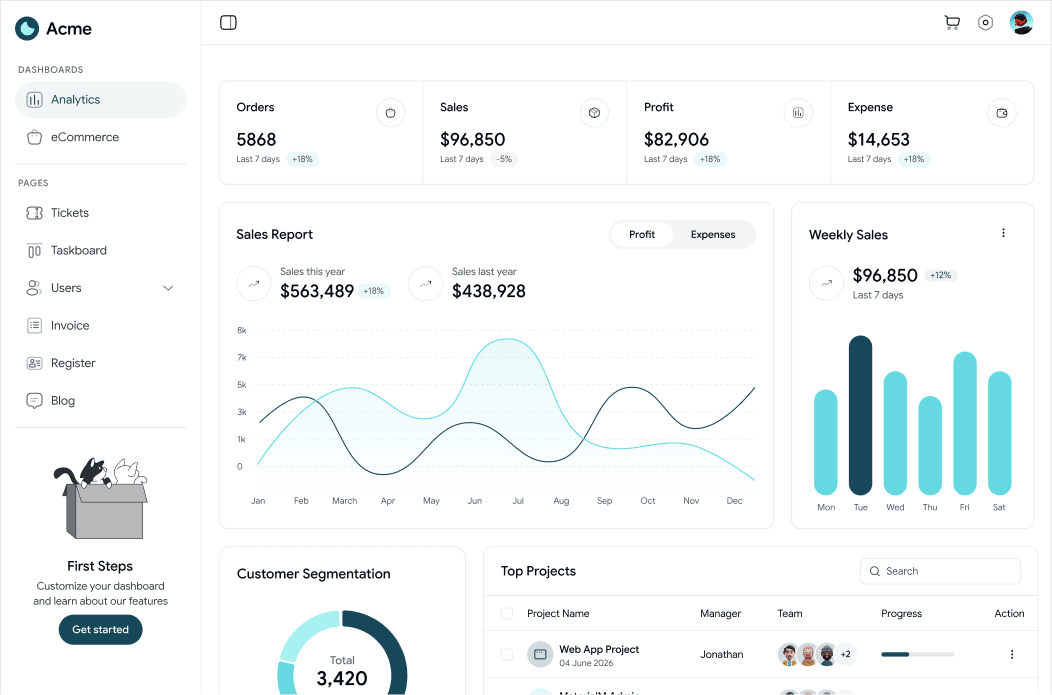Screen dimensions: 1052x695
Task: Click the Expense card wallet icon
Action: pos(1002,113)
